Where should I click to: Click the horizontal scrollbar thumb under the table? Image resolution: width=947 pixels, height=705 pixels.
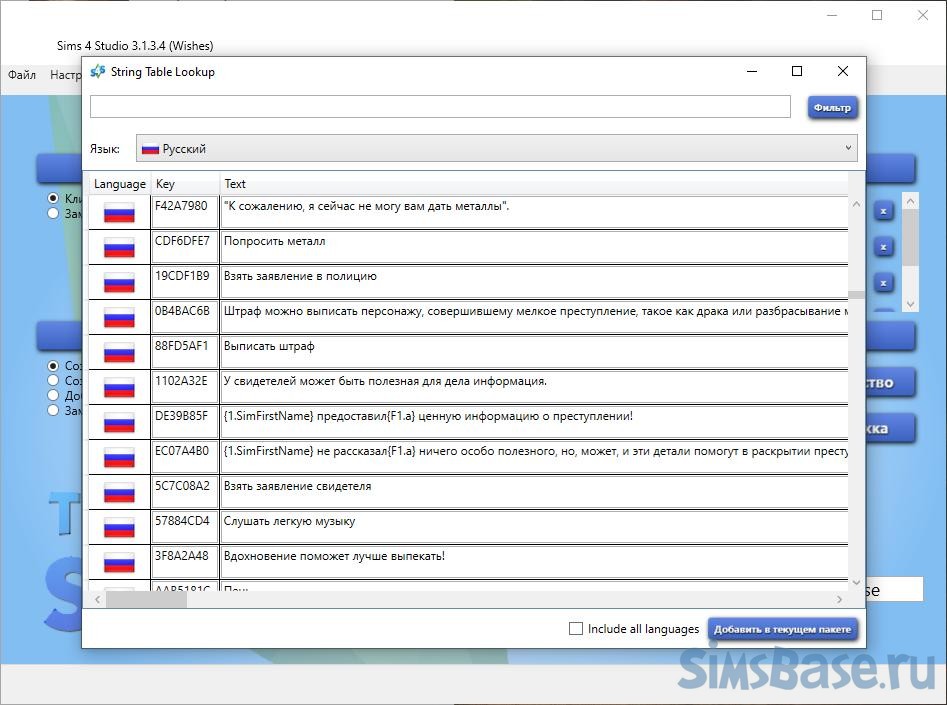point(139,599)
